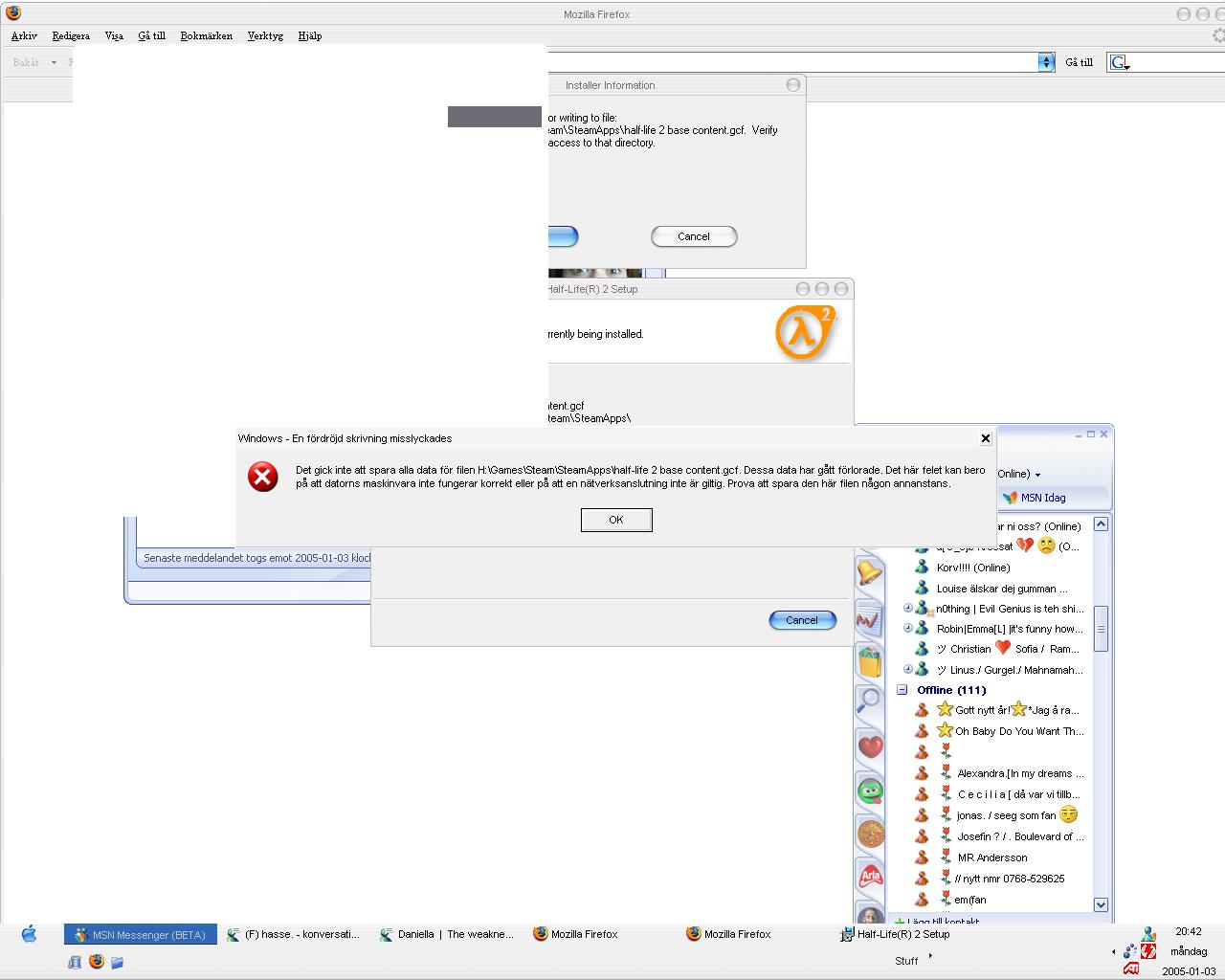This screenshot has width=1225, height=980.
Task: Click Cancel in the Half-Life 2 Setup window
Action: [x=802, y=620]
